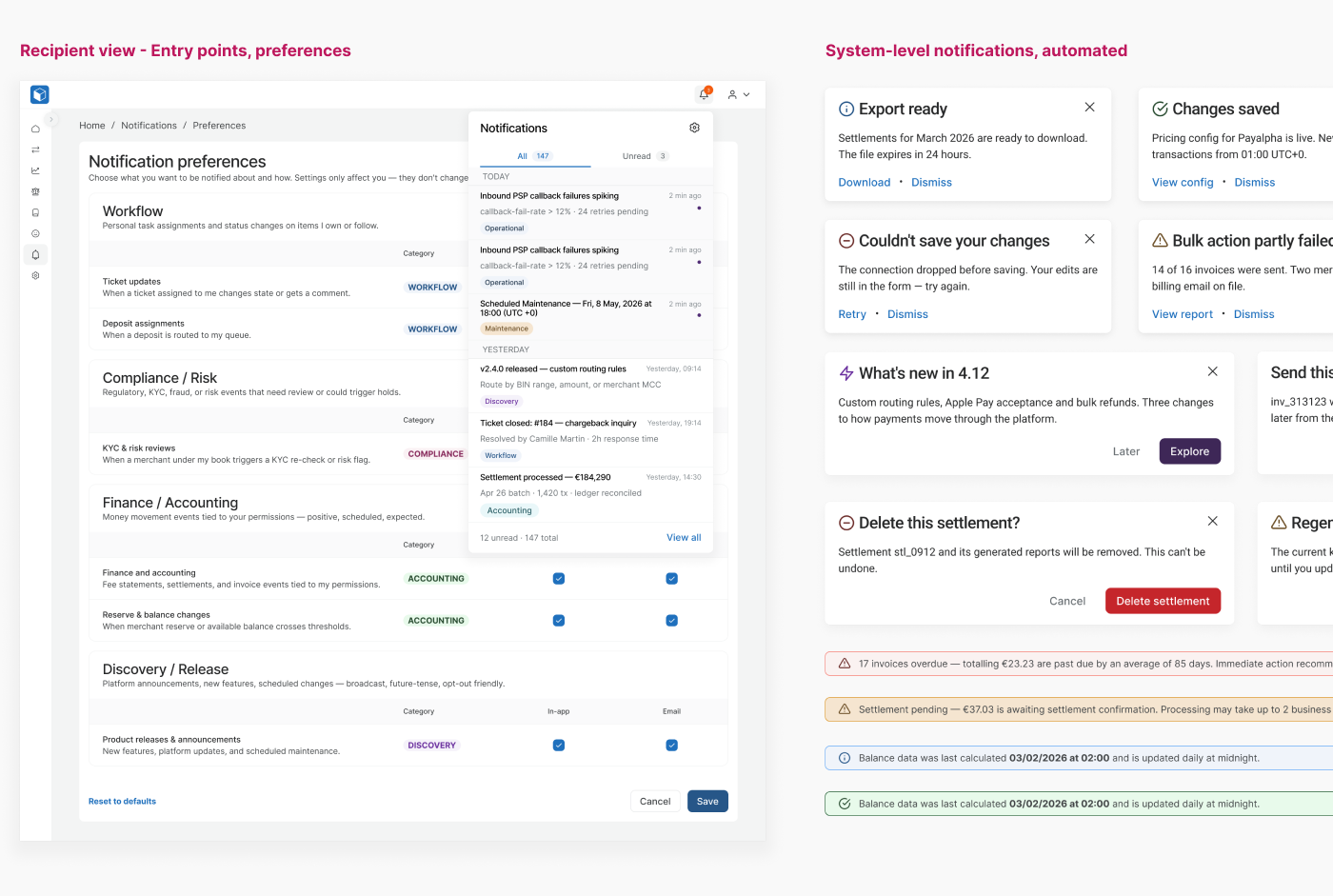Viewport: 1333px width, 896px height.
Task: Dismiss the Changes saved card
Action: [1254, 182]
